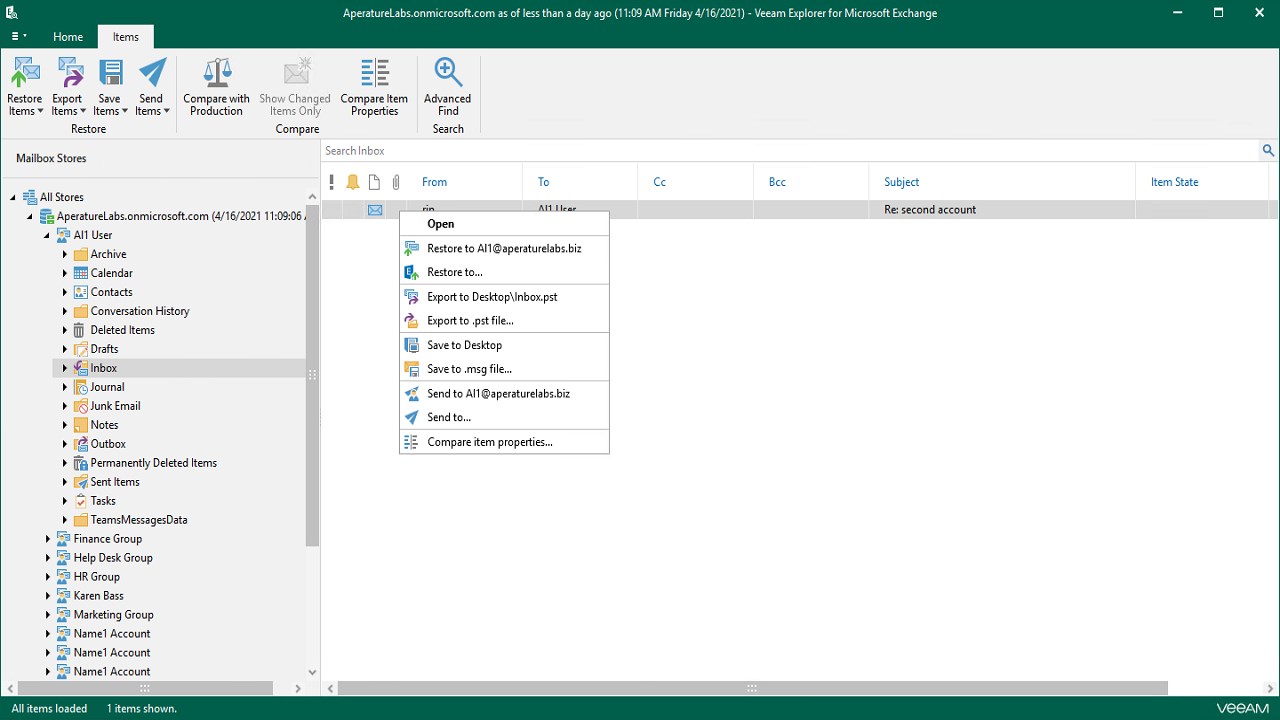Click the Notes folder icon

click(81, 425)
